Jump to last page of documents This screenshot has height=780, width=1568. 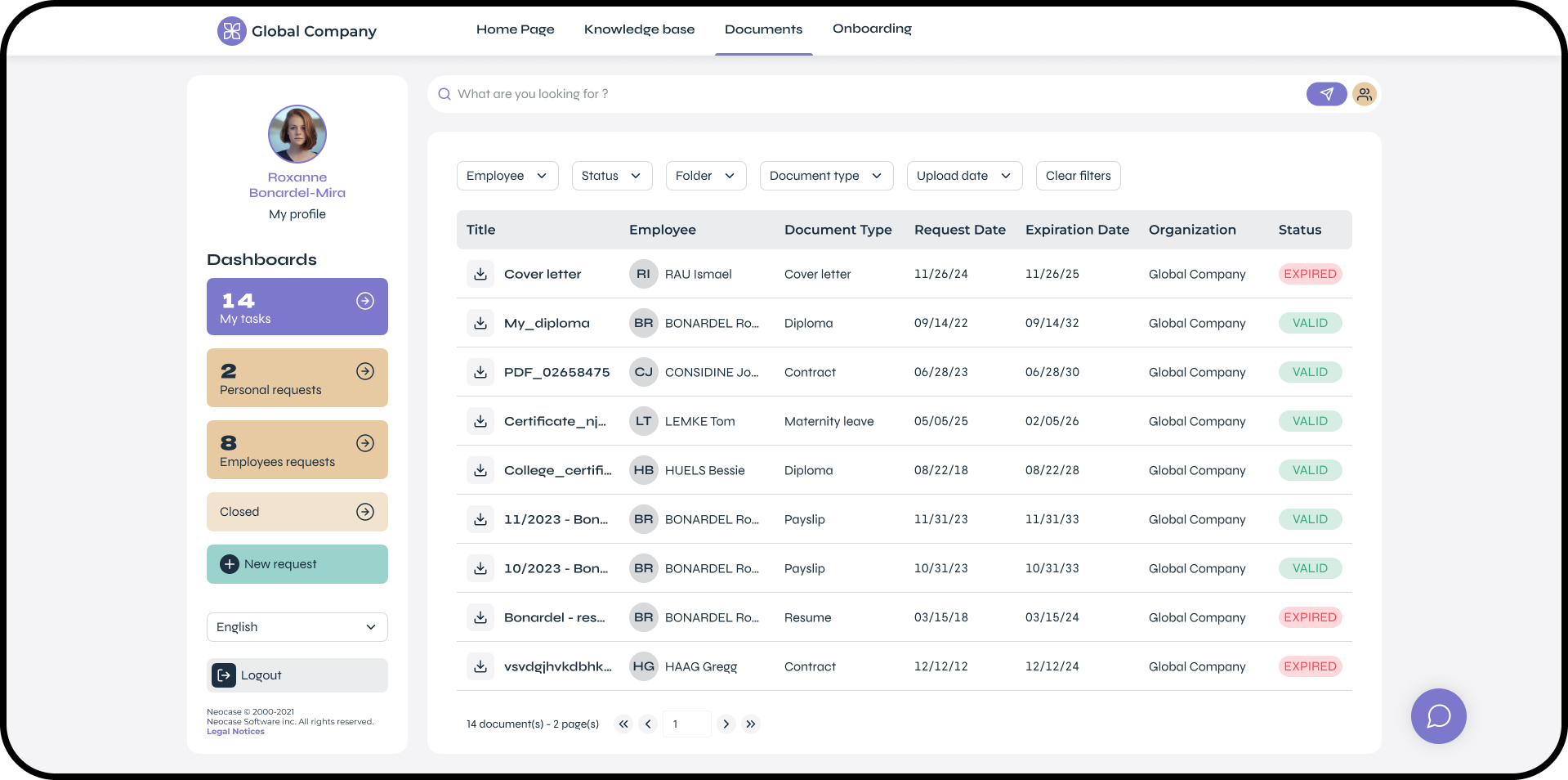751,724
